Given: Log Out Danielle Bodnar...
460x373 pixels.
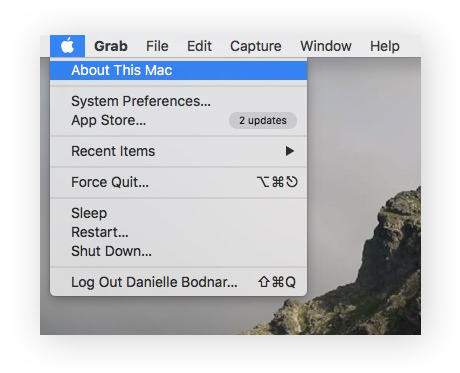Looking at the screenshot, I should click(x=178, y=282).
